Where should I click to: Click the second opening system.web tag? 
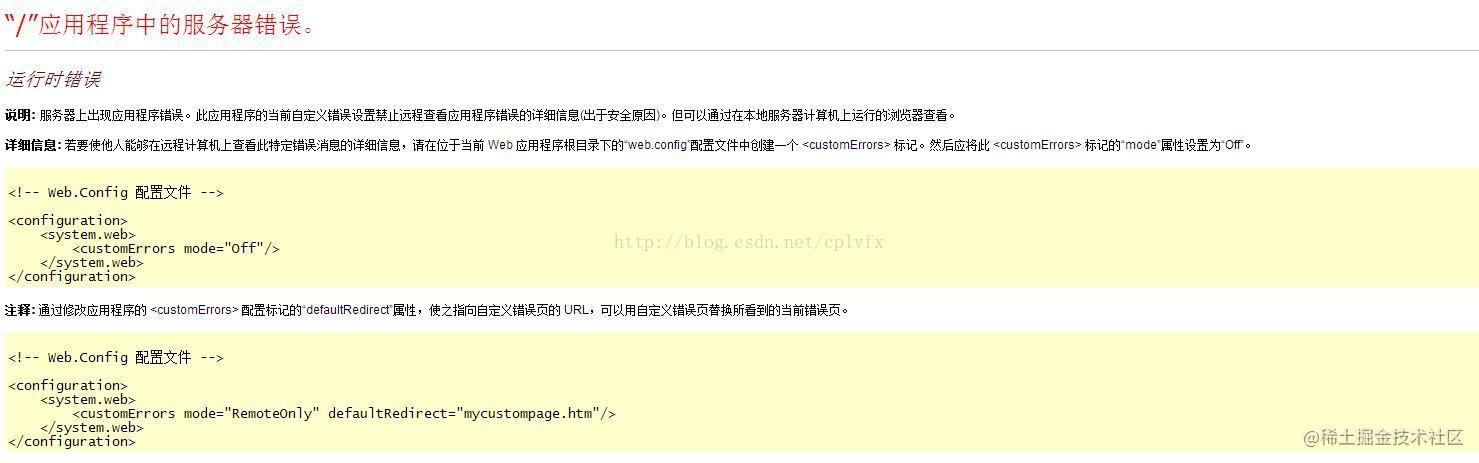(88, 400)
